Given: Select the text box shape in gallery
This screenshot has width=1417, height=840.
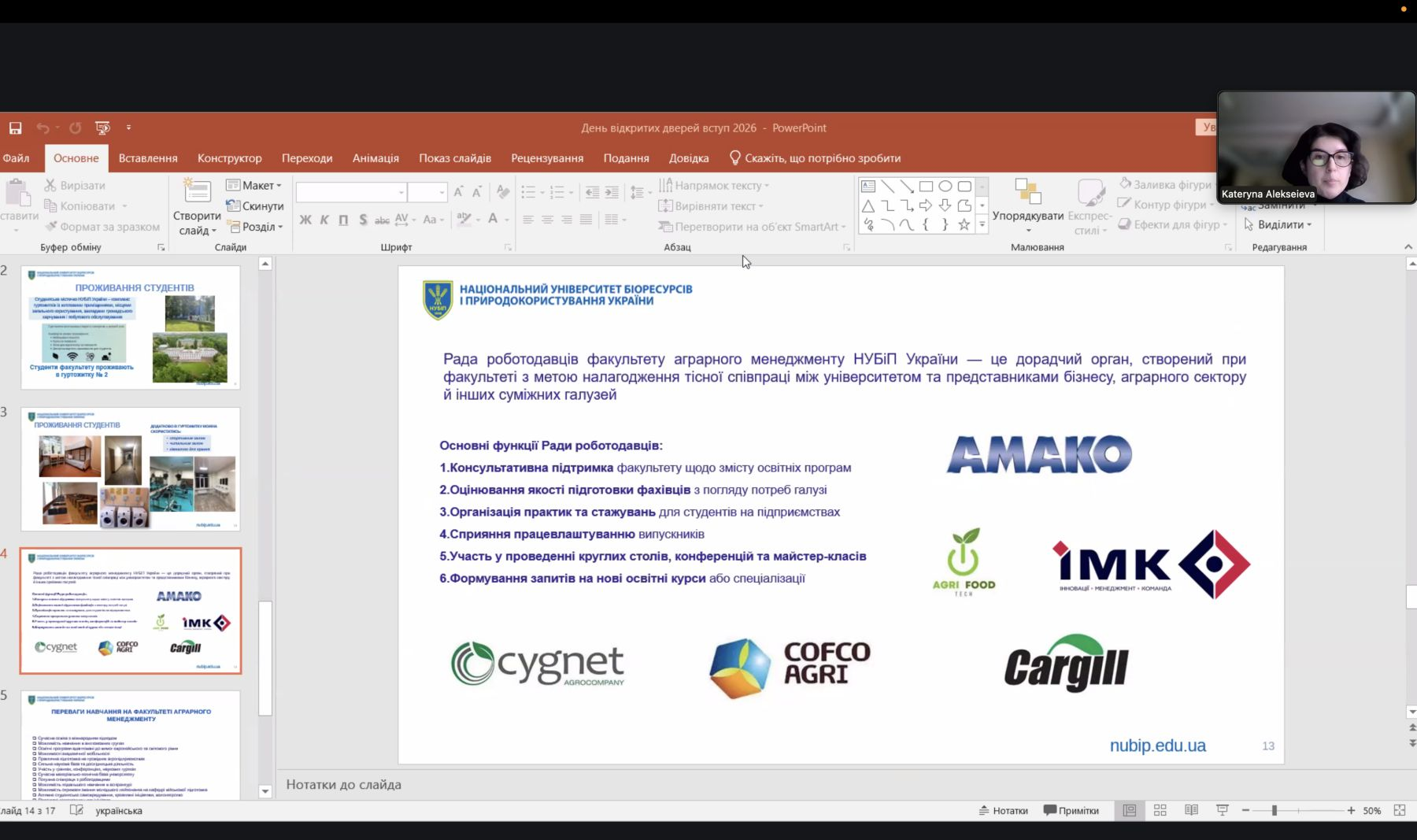Looking at the screenshot, I should (868, 187).
